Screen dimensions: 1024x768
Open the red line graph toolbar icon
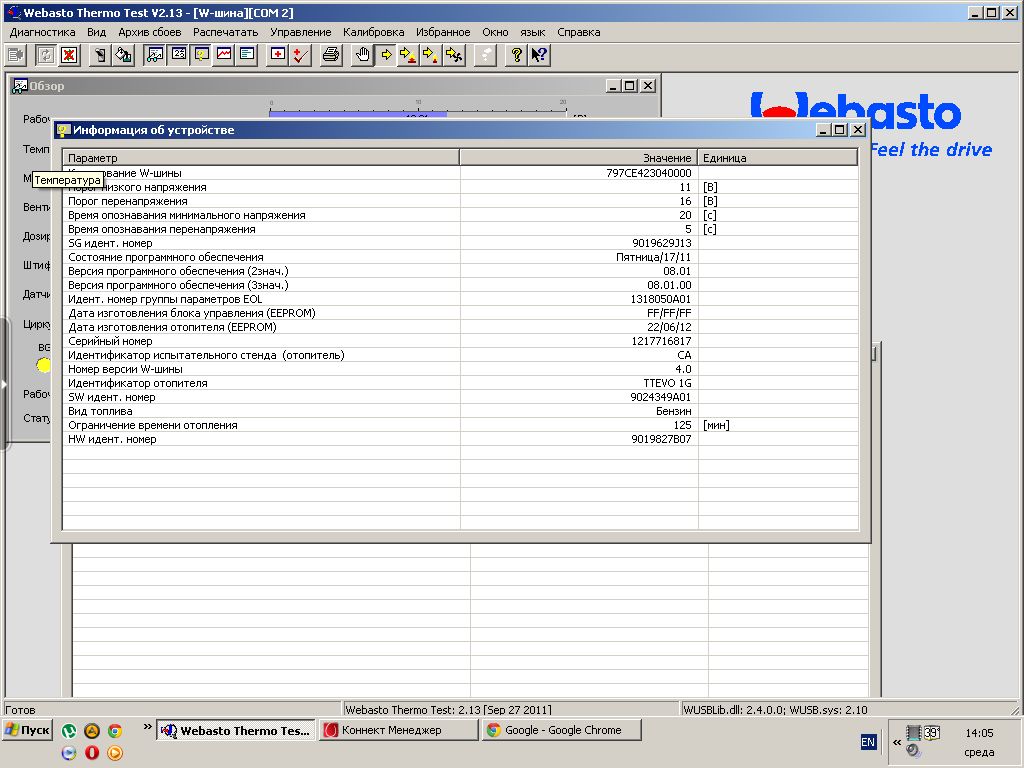[224, 56]
